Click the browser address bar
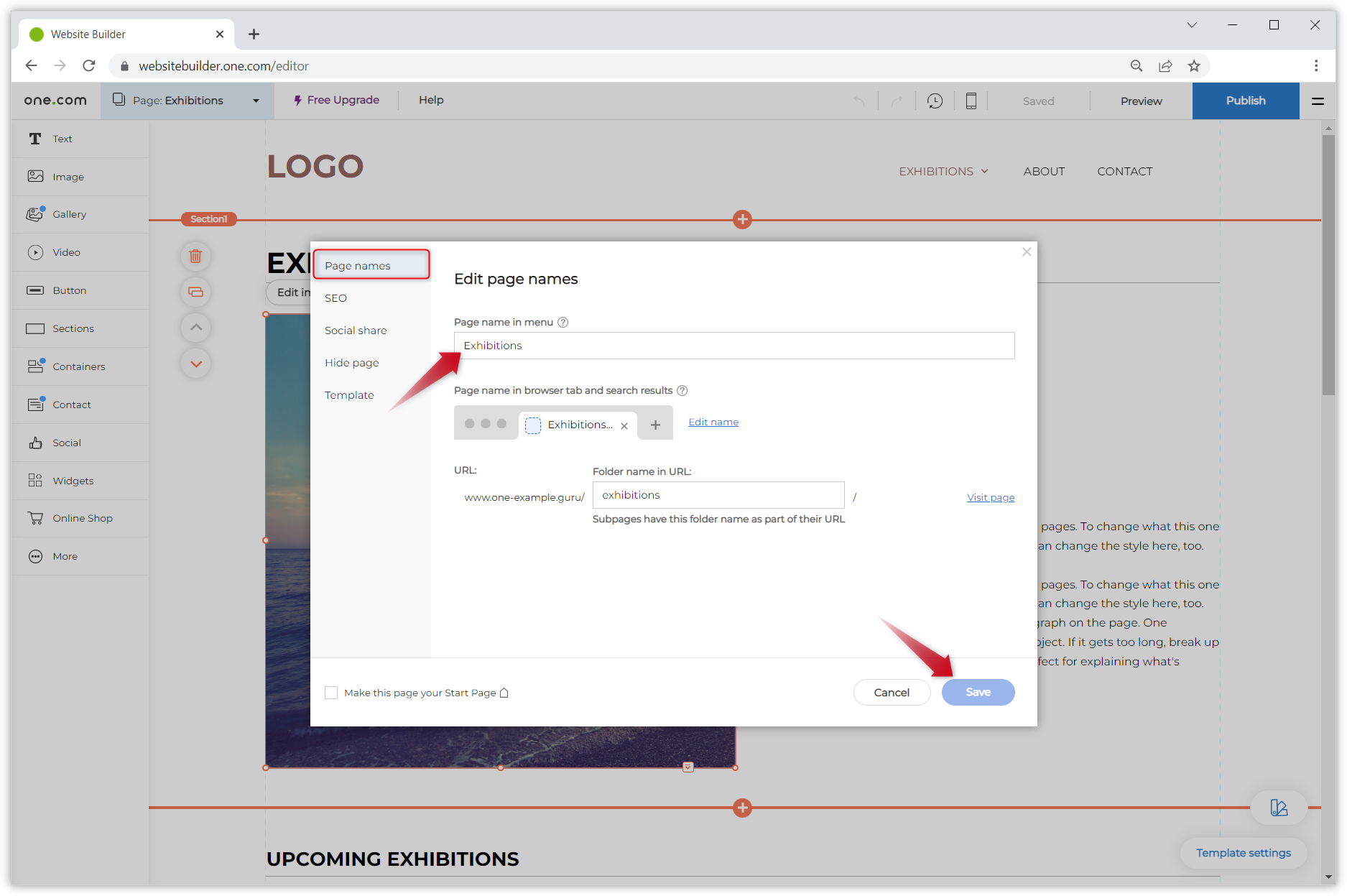Image resolution: width=1347 pixels, height=896 pixels. [618, 65]
